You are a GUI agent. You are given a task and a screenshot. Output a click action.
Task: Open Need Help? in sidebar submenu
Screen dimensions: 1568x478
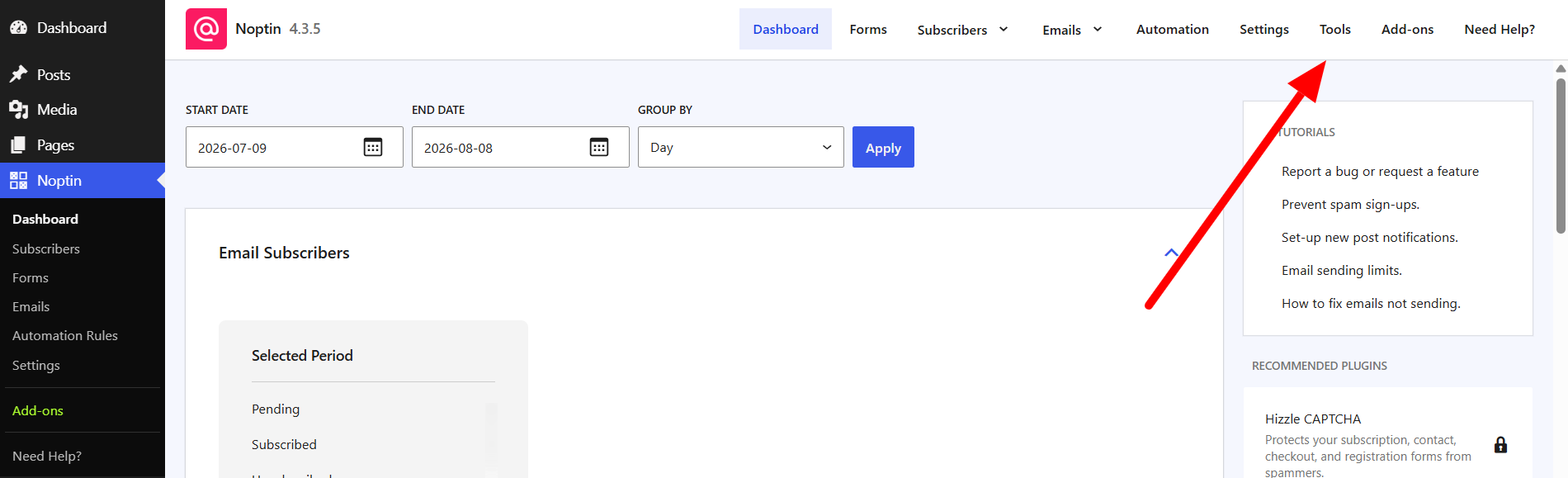[x=47, y=456]
